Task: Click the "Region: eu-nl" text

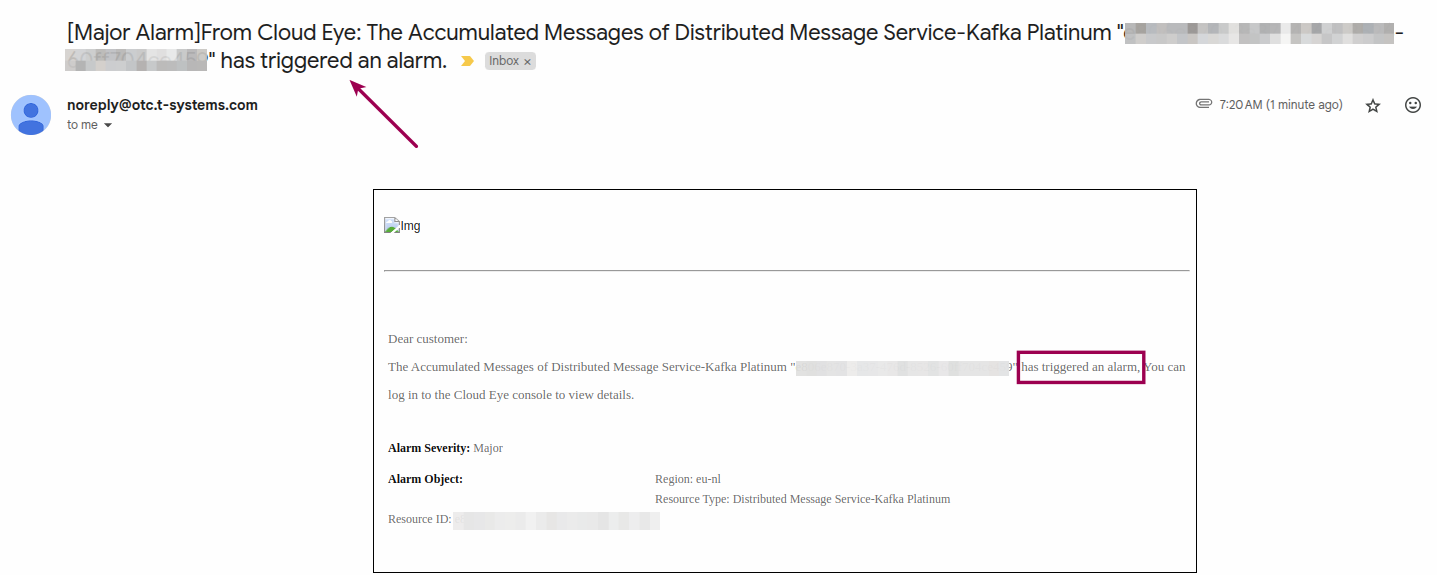Action: click(x=687, y=479)
